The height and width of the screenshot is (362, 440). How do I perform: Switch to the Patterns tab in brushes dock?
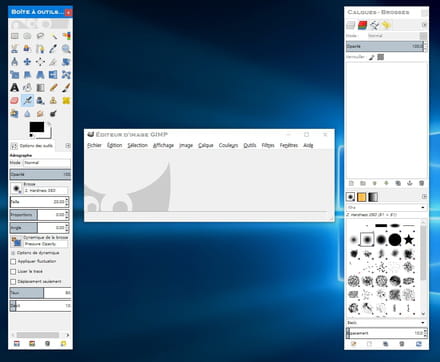click(x=362, y=197)
